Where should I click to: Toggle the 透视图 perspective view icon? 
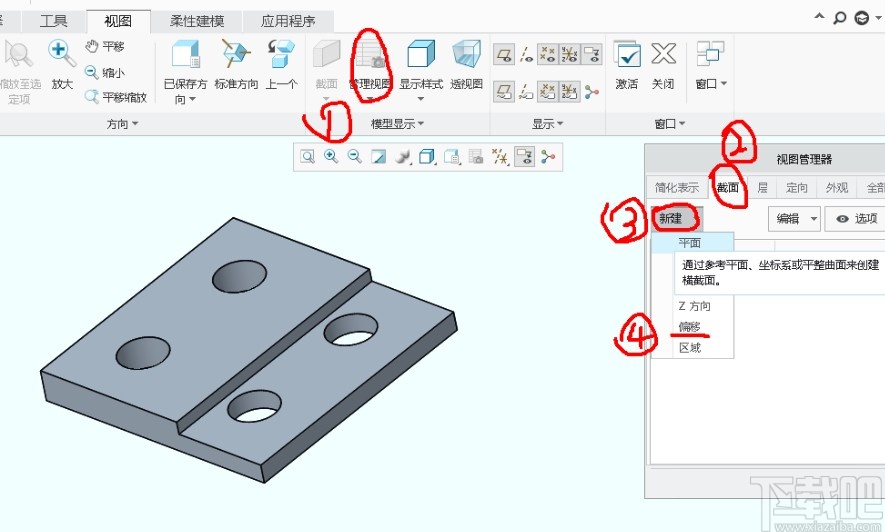pyautogui.click(x=466, y=55)
